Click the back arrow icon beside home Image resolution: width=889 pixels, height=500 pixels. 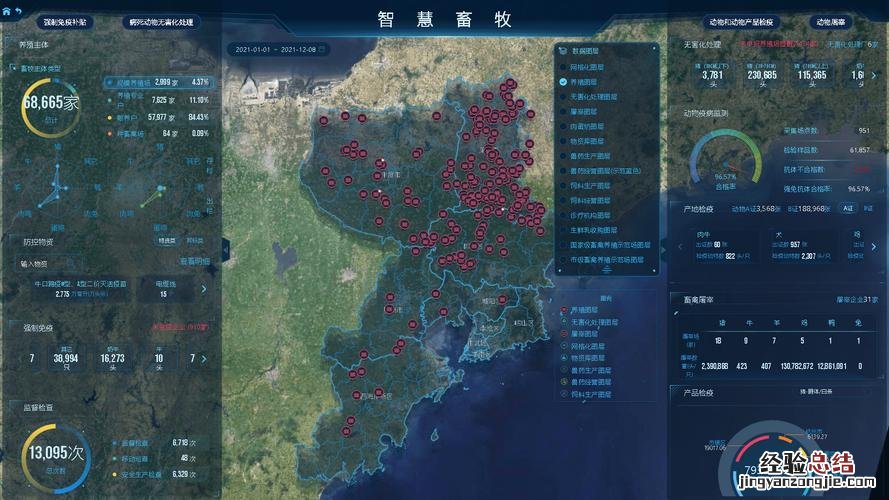click(19, 11)
